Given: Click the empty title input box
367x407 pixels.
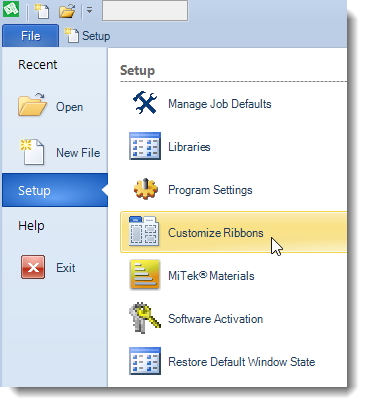Looking at the screenshot, I should pyautogui.click(x=145, y=11).
